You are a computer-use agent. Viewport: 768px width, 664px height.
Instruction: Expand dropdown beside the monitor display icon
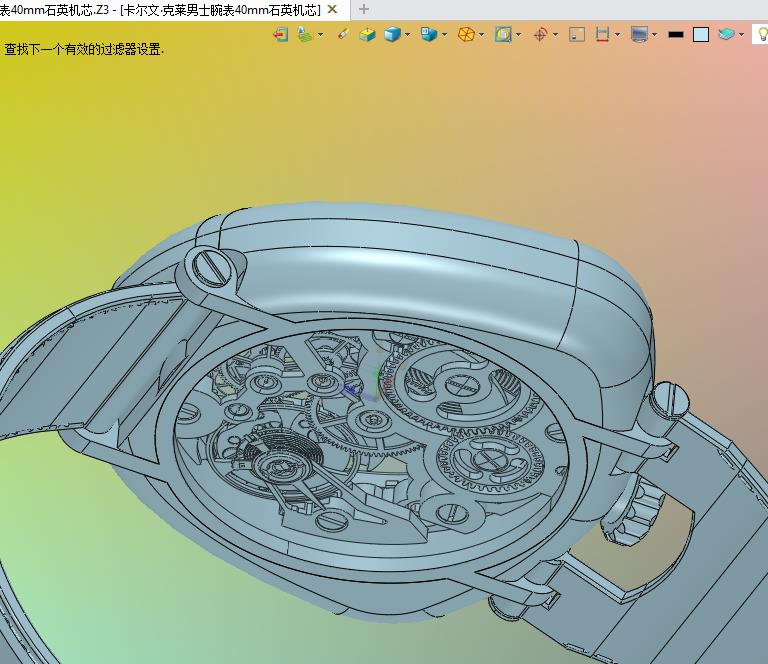pos(654,34)
